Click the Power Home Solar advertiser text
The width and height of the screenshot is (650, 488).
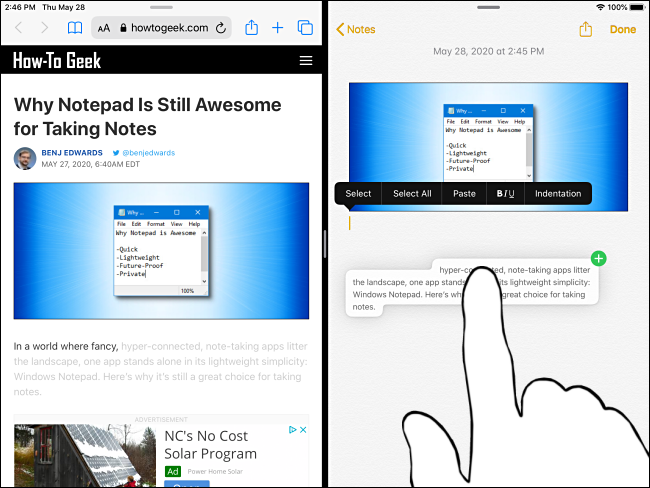point(215,471)
